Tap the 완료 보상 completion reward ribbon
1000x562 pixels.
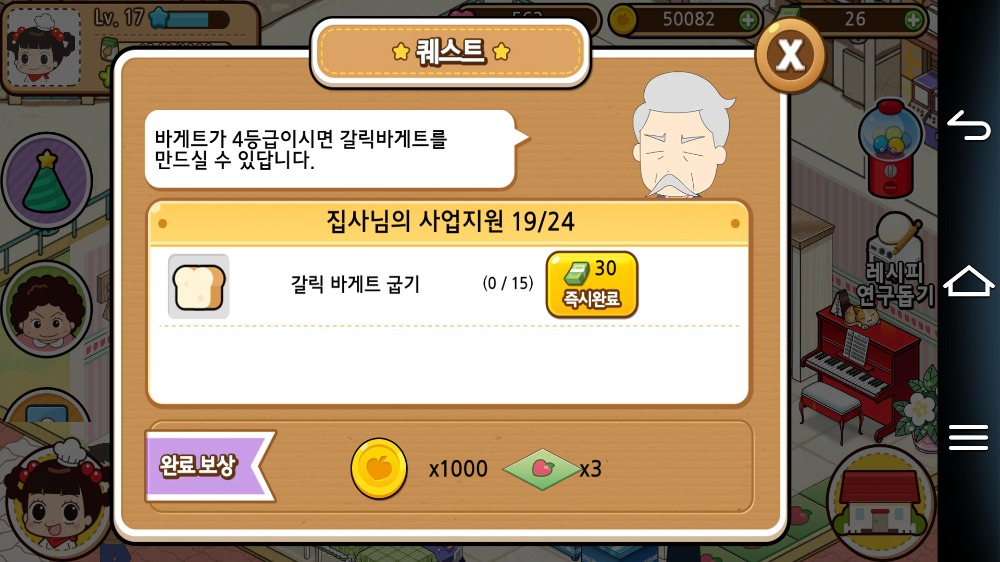[210, 466]
